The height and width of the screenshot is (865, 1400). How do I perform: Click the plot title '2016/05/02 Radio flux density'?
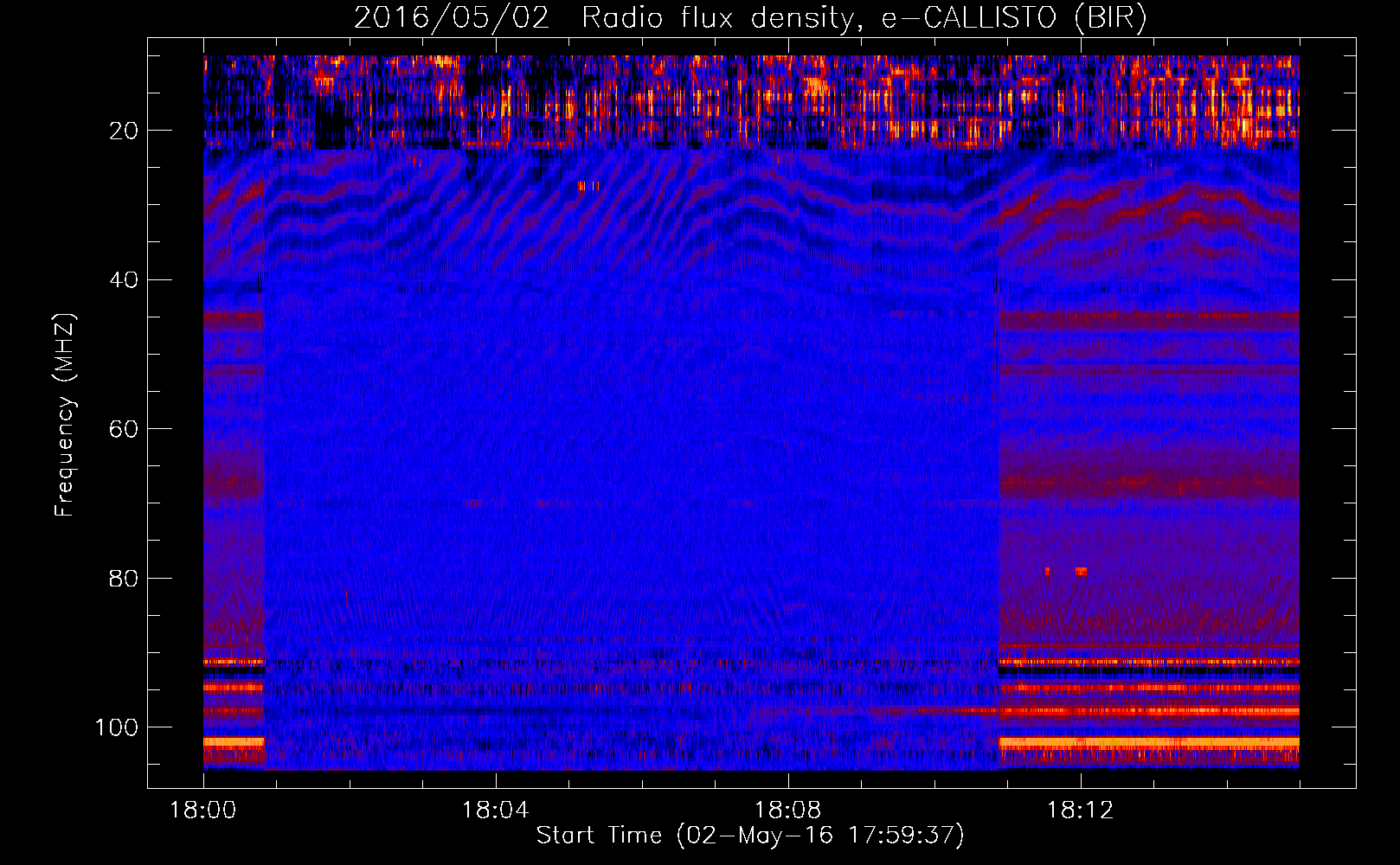(750, 17)
